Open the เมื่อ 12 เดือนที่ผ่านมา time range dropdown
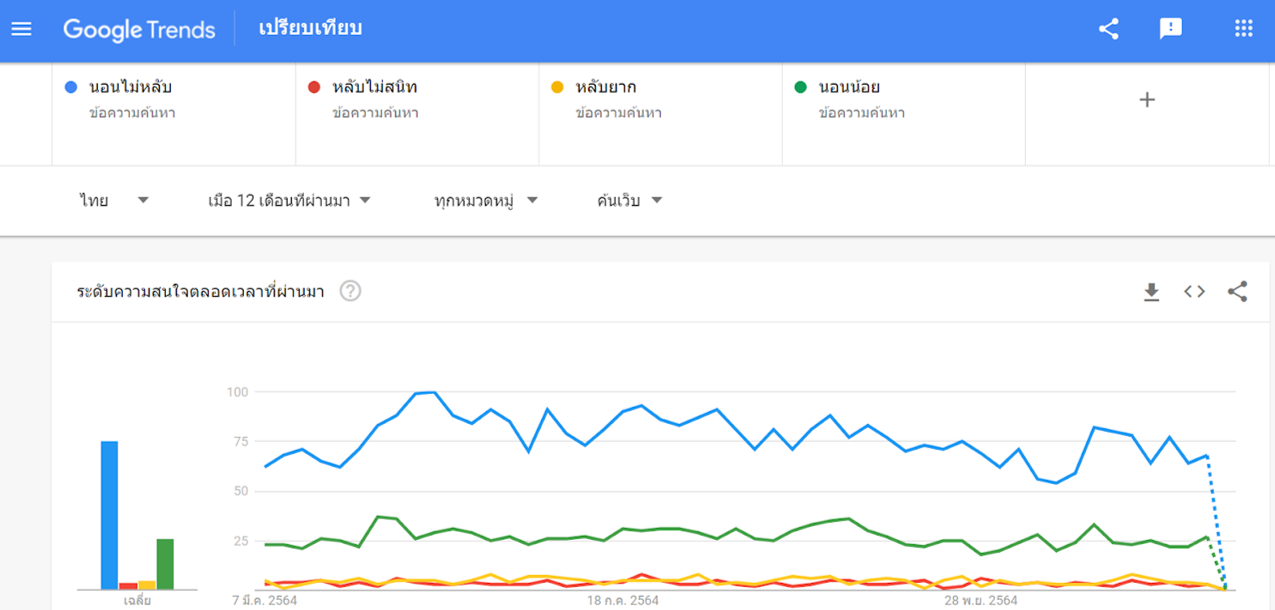Screen dimensions: 1275x610 tap(289, 200)
